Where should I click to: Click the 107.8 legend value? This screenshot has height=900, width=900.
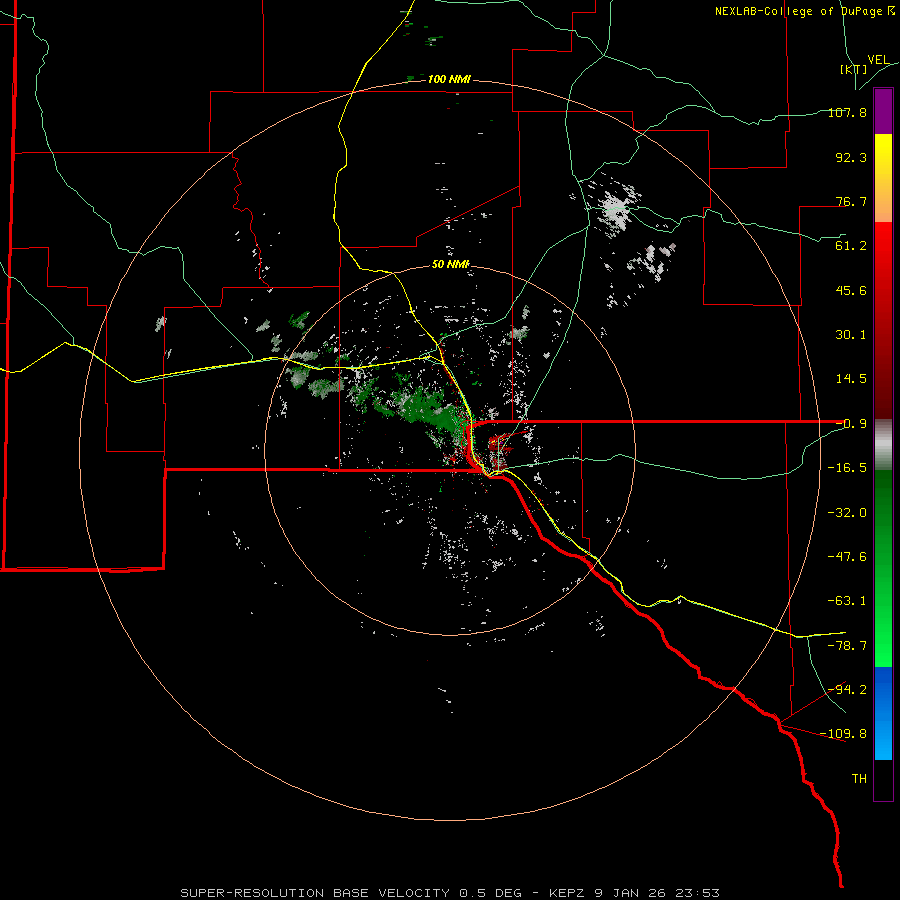847,112
